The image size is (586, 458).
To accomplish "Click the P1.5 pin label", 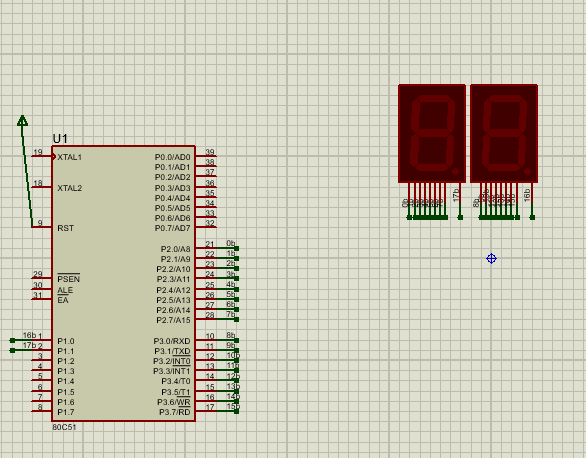I will click(x=66, y=392).
